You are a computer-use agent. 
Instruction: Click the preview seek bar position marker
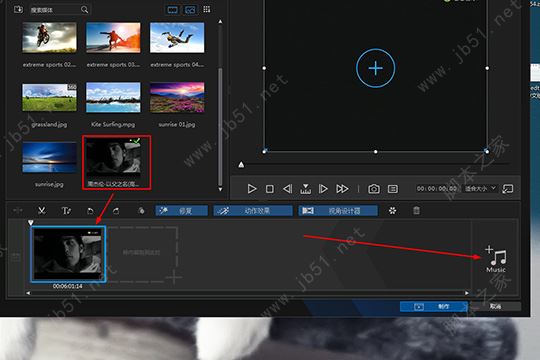241,165
